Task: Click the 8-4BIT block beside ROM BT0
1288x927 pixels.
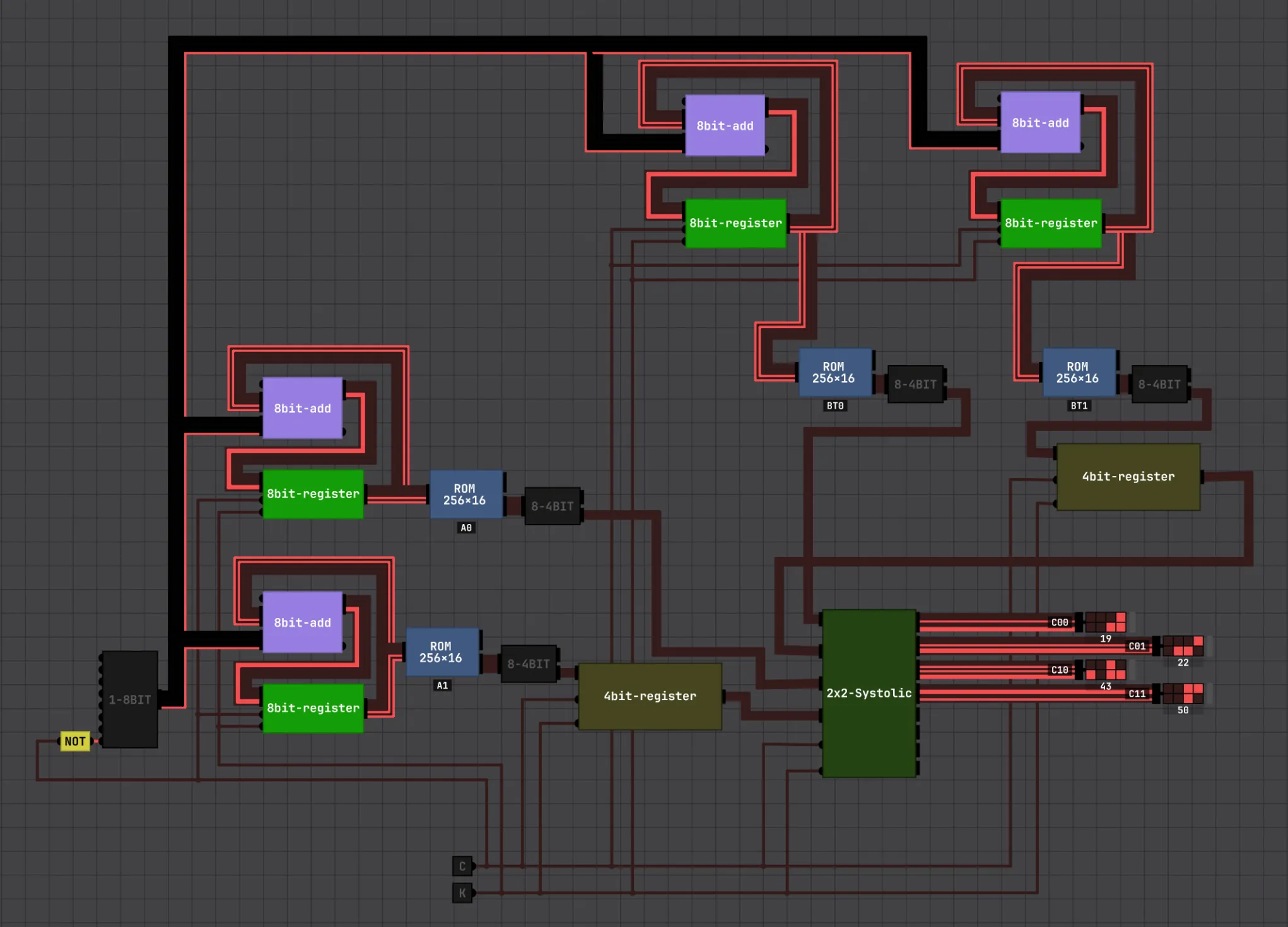Action: tap(915, 384)
